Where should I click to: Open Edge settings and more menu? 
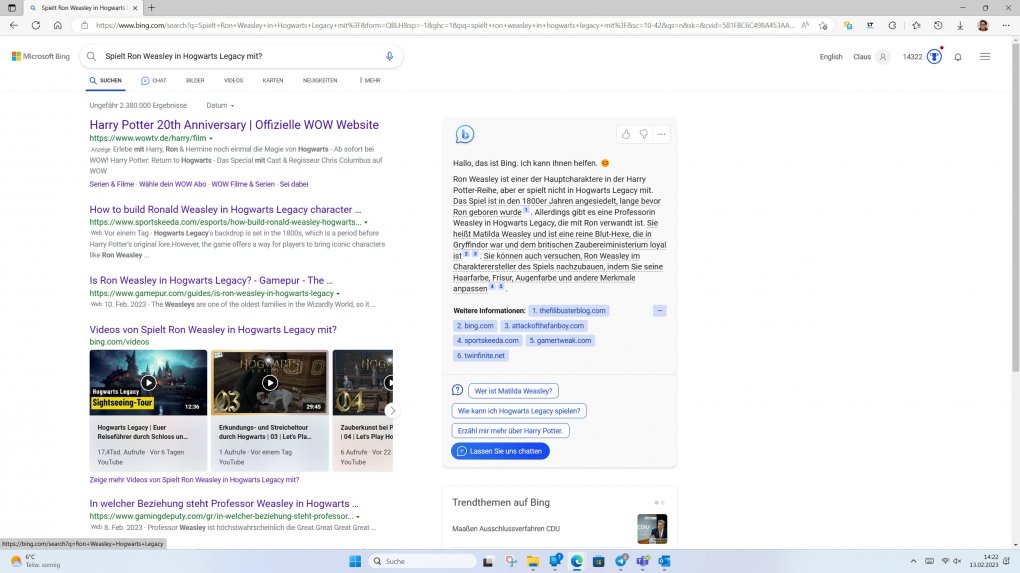coord(1006,25)
